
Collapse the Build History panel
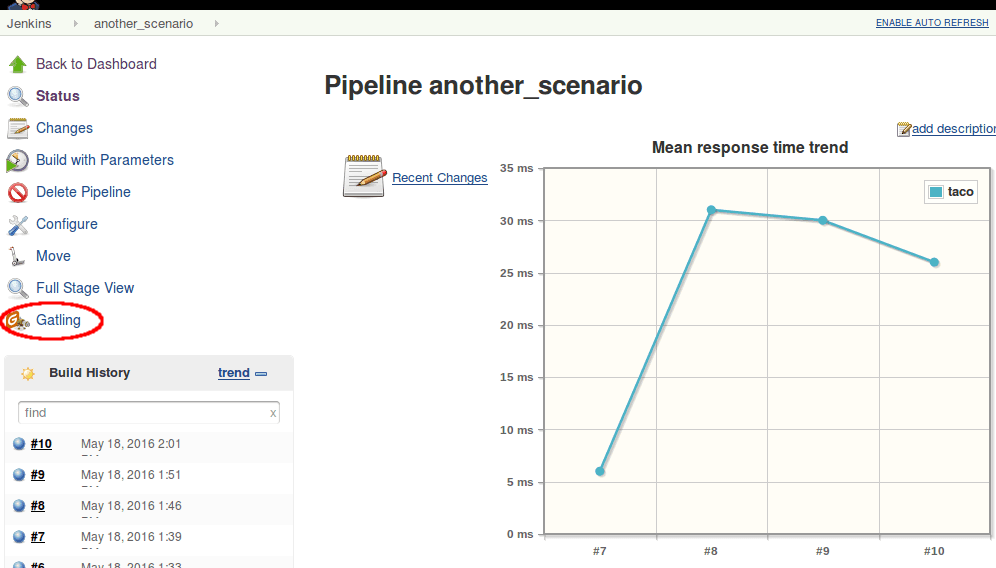[261, 374]
